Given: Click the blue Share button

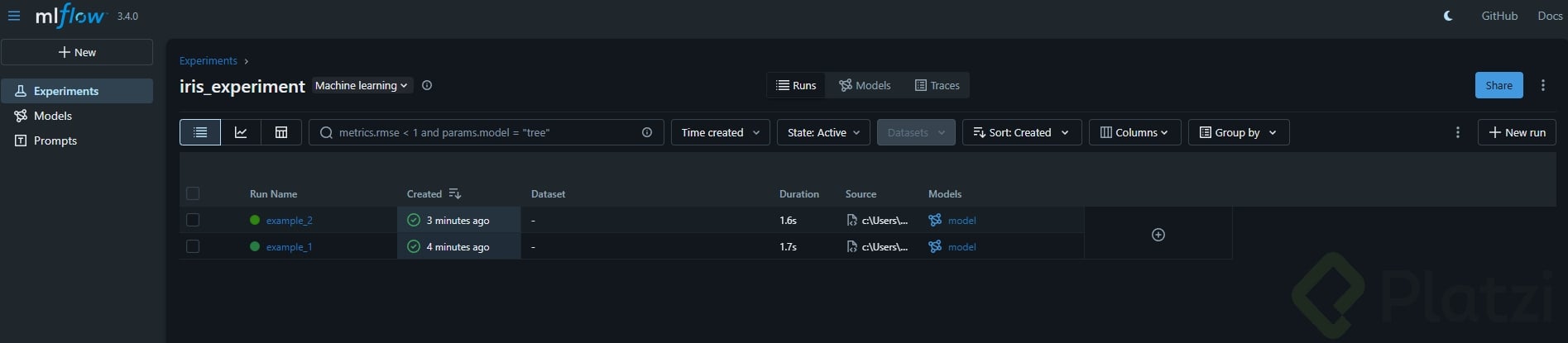Looking at the screenshot, I should point(1498,85).
